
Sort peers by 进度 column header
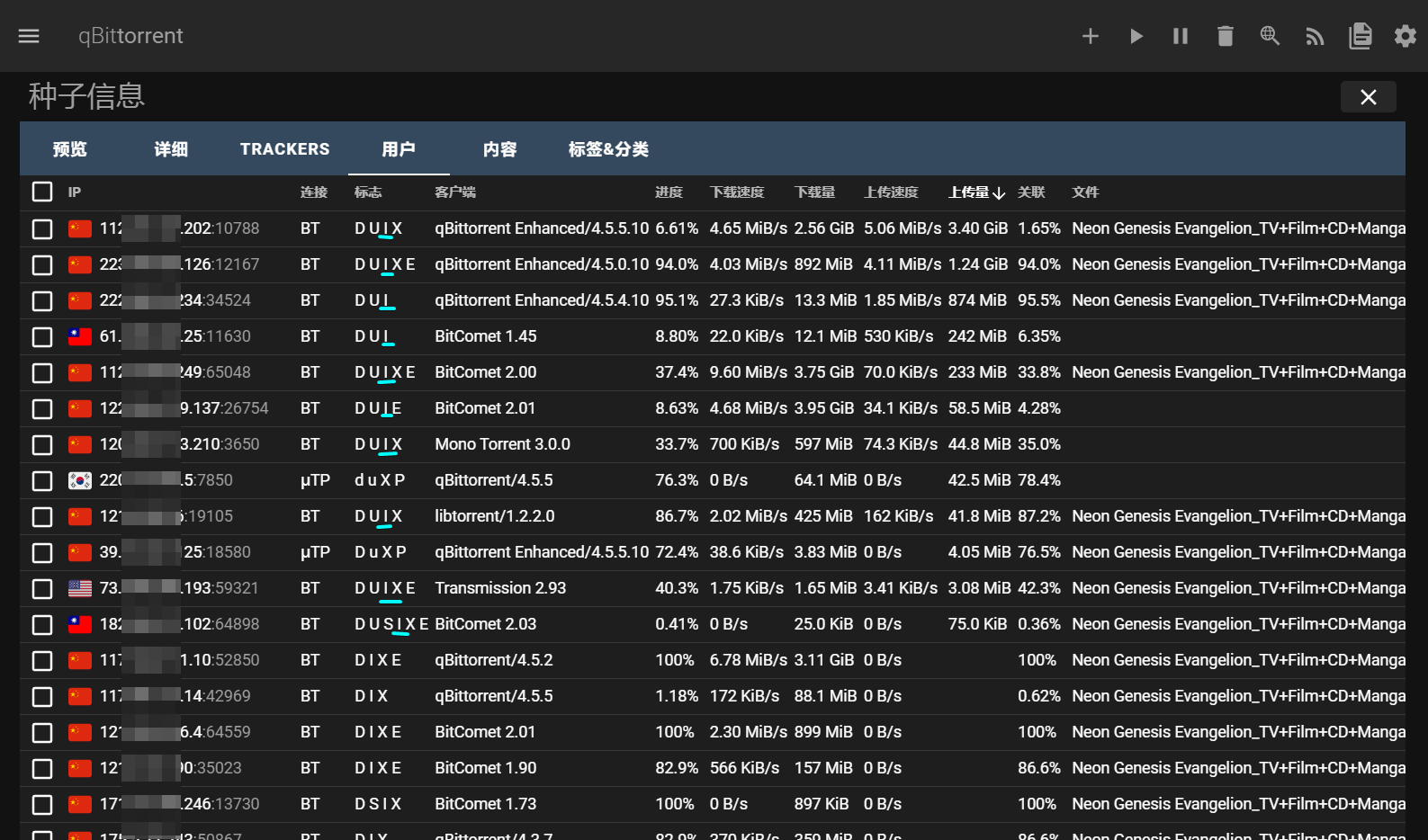point(669,192)
